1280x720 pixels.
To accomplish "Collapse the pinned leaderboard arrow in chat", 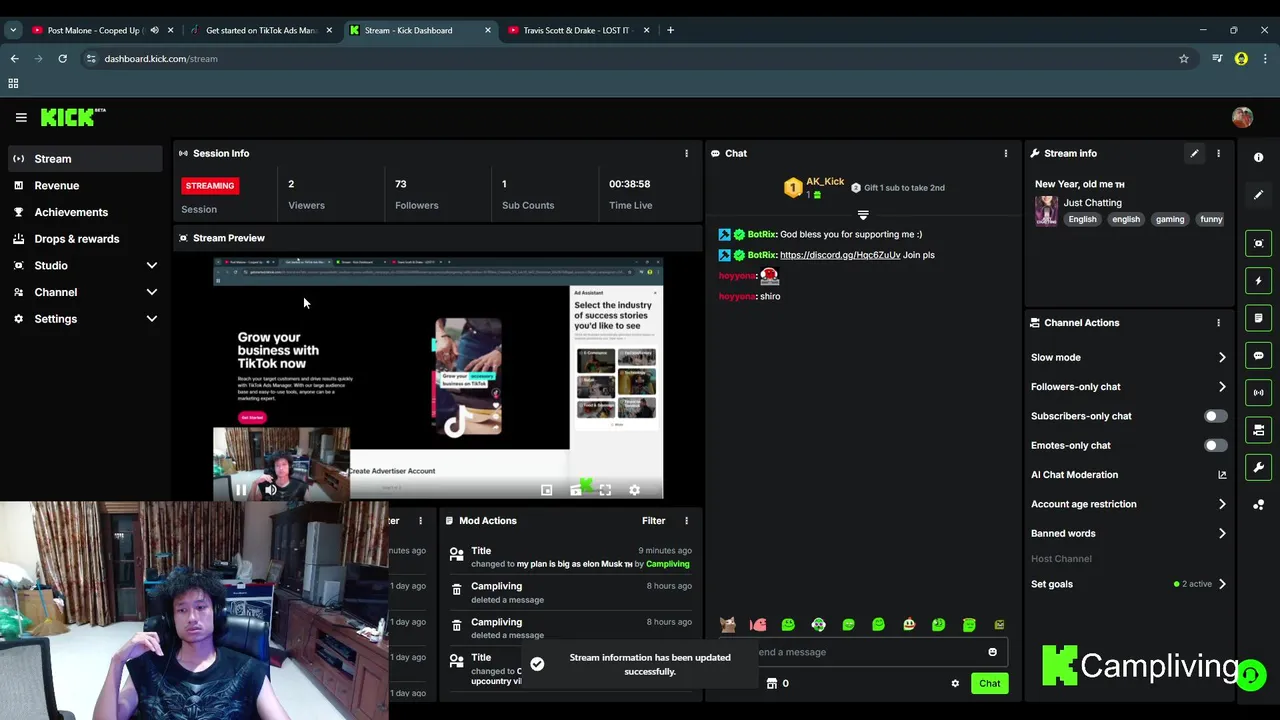I will click(x=863, y=215).
